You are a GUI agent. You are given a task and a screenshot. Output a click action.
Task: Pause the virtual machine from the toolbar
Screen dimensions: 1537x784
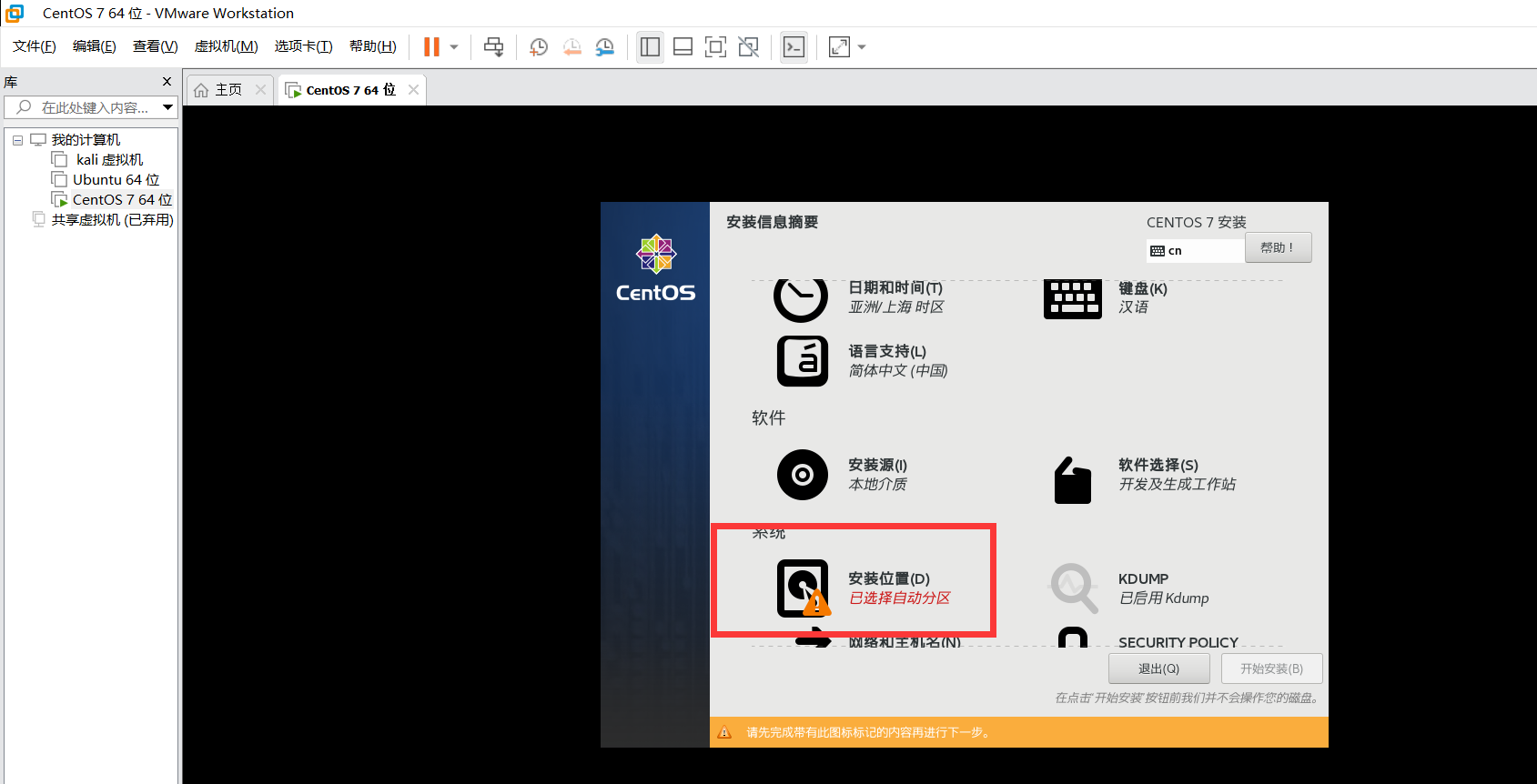pyautogui.click(x=431, y=47)
